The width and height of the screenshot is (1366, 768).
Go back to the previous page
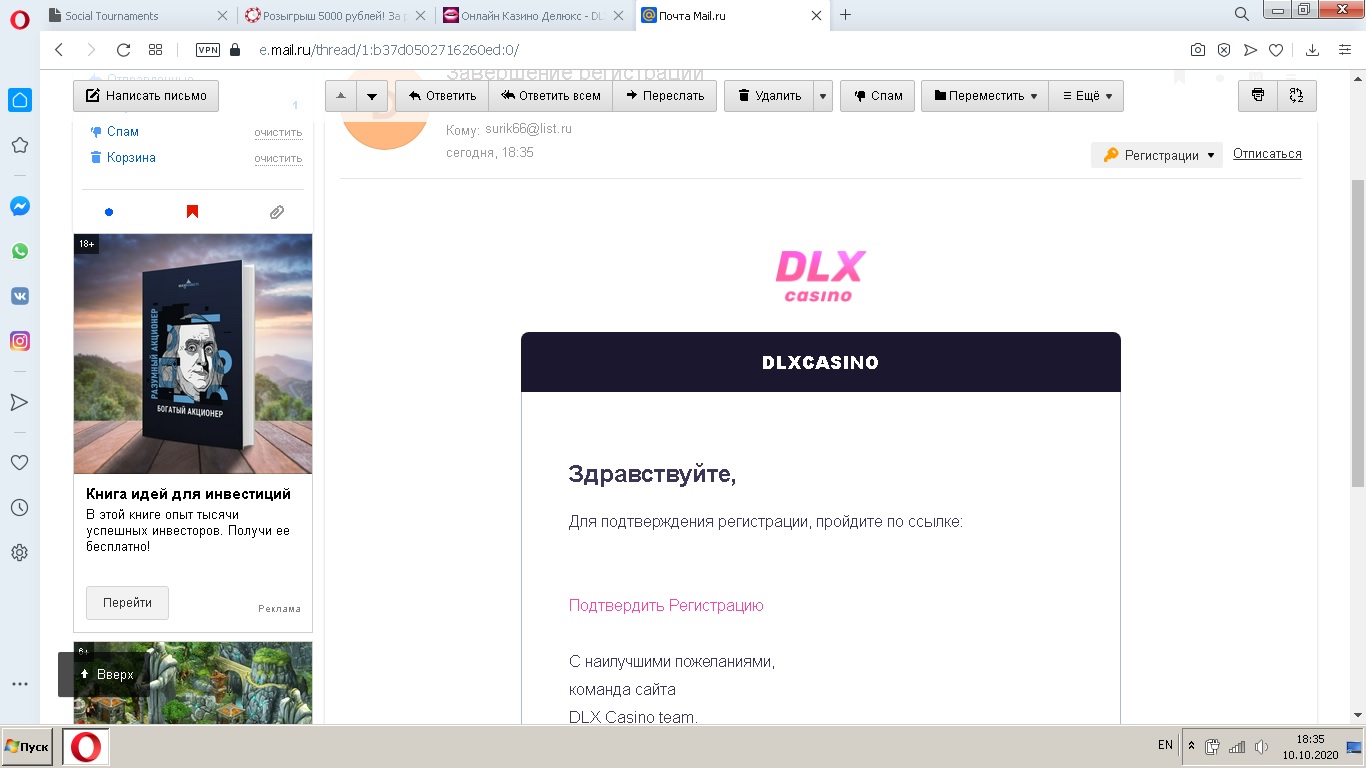pos(59,50)
